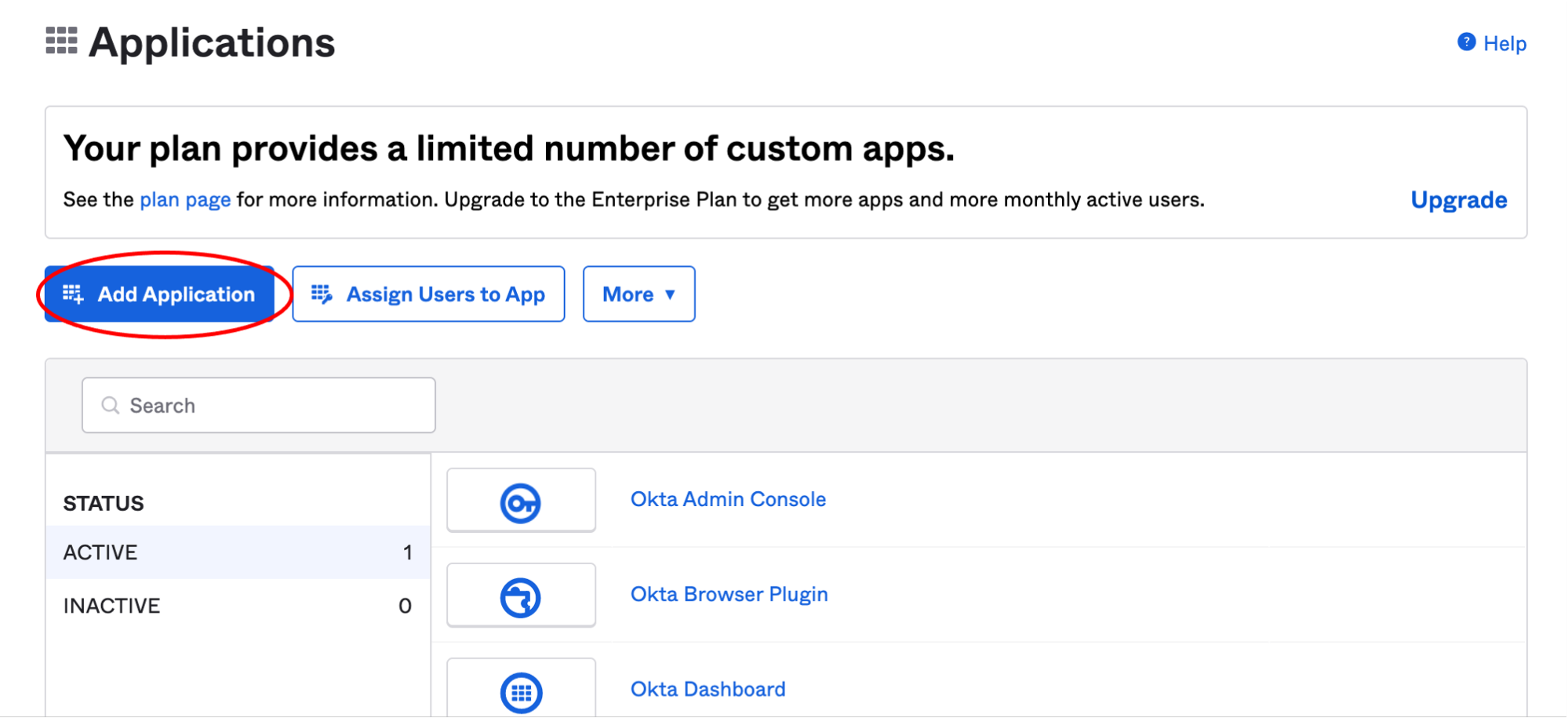Click the magnifier icon in the search box
Viewport: 1568px width, 718px height.
pyautogui.click(x=111, y=406)
